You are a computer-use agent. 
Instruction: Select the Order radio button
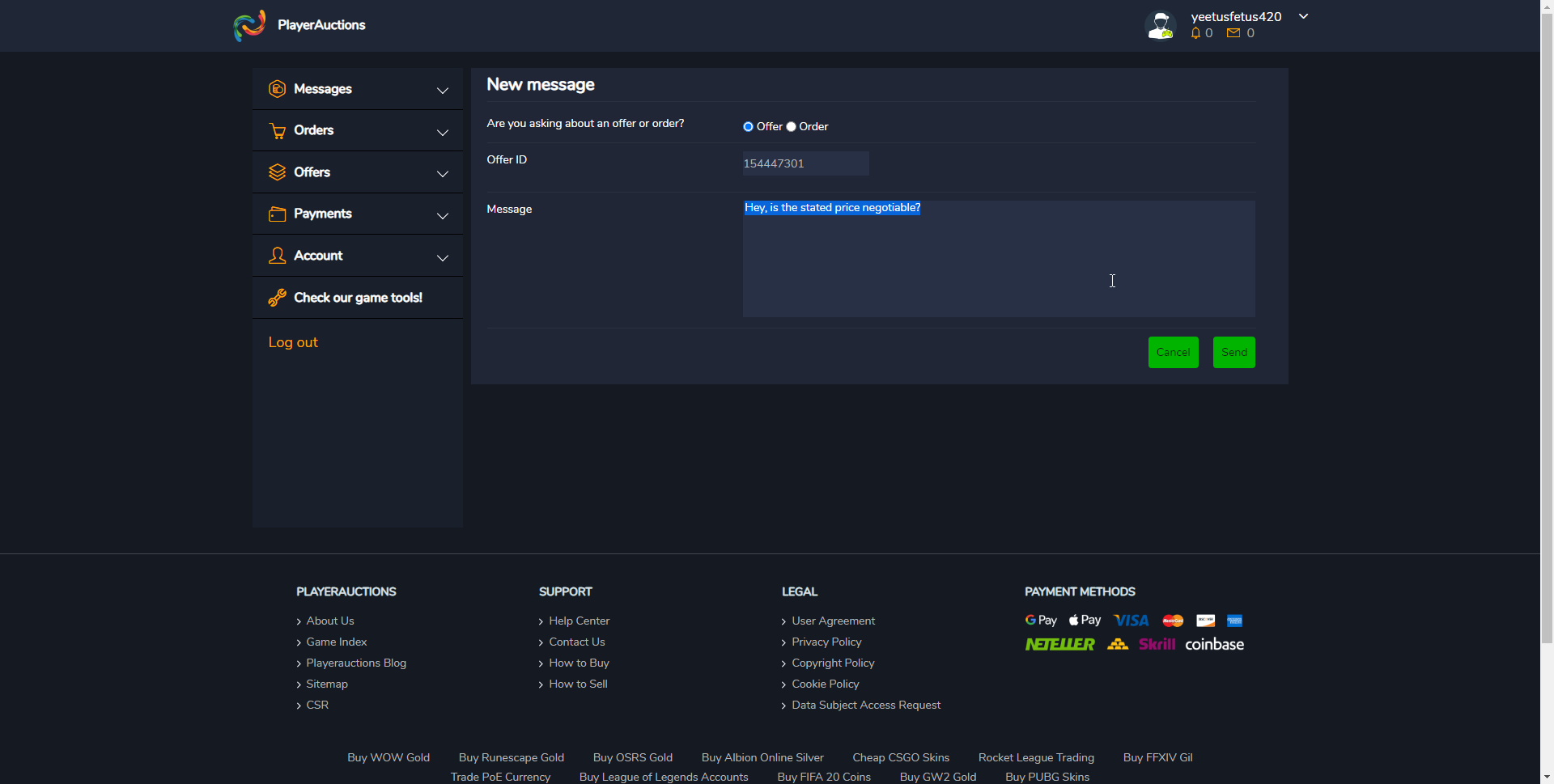(x=792, y=127)
